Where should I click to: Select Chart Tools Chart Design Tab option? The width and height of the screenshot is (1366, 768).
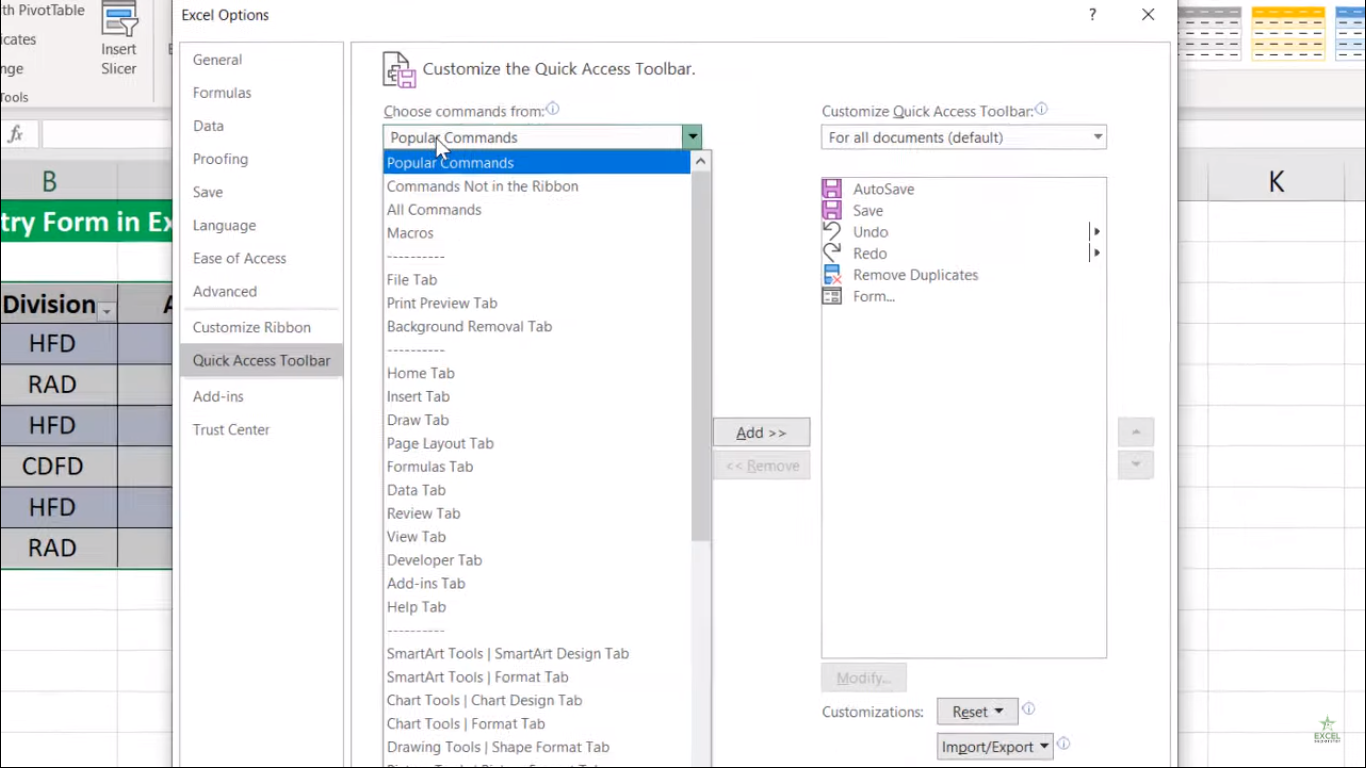537,700
